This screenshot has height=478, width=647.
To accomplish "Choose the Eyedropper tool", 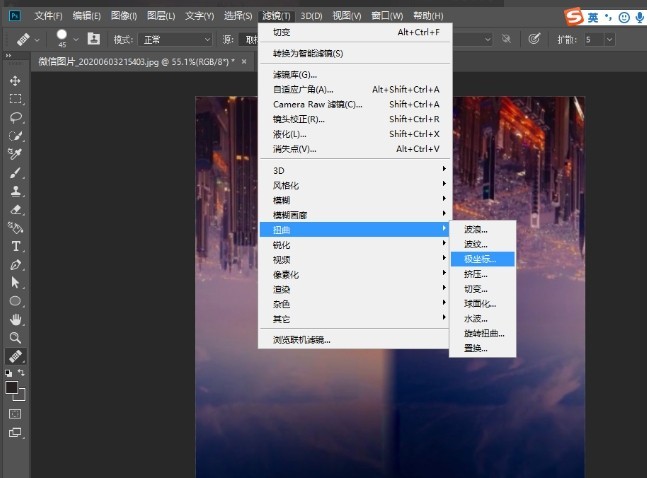I will tap(15, 154).
